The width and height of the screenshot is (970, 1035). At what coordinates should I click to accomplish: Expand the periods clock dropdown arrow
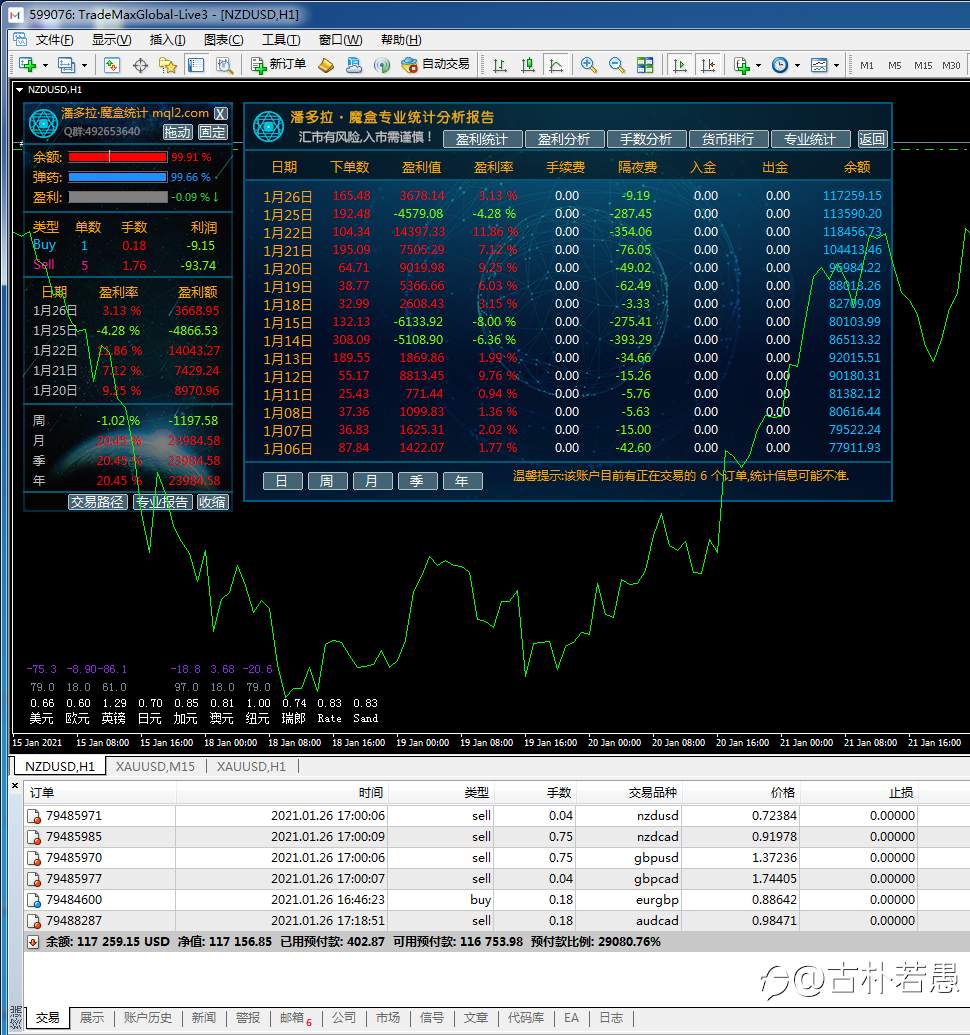[797, 65]
